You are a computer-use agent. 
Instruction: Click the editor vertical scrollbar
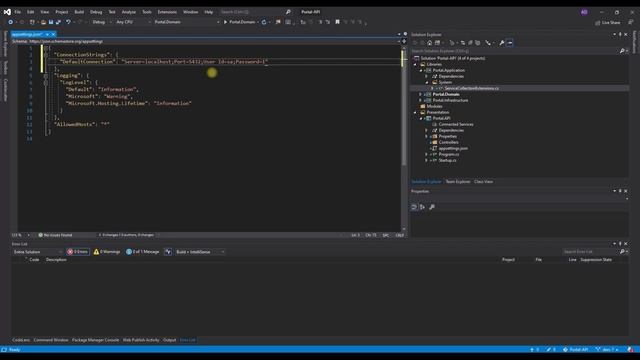pyautogui.click(x=404, y=137)
